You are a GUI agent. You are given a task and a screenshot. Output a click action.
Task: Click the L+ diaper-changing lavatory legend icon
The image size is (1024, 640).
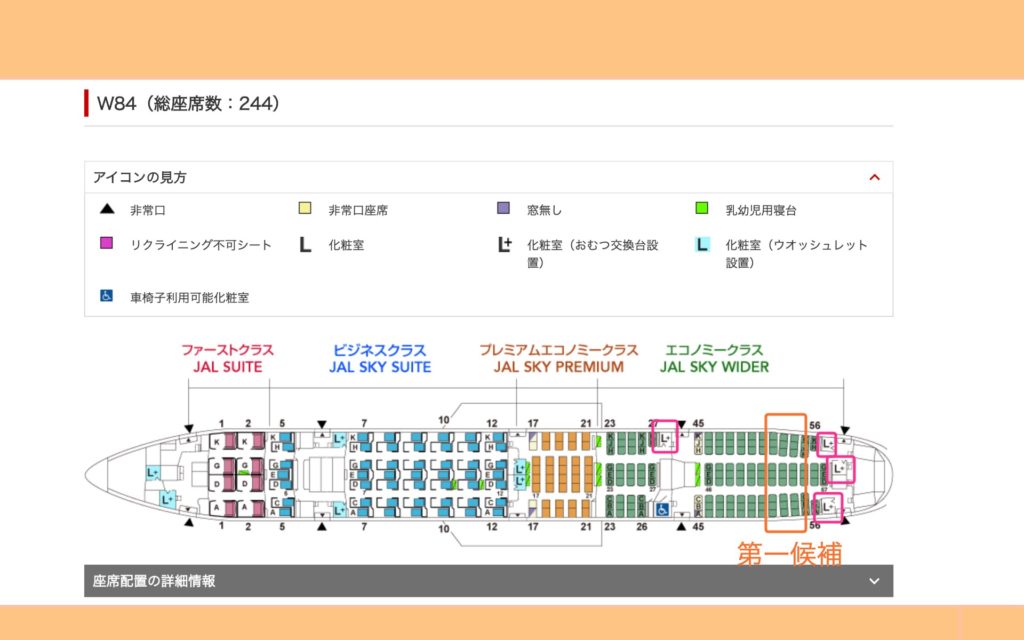click(x=504, y=244)
